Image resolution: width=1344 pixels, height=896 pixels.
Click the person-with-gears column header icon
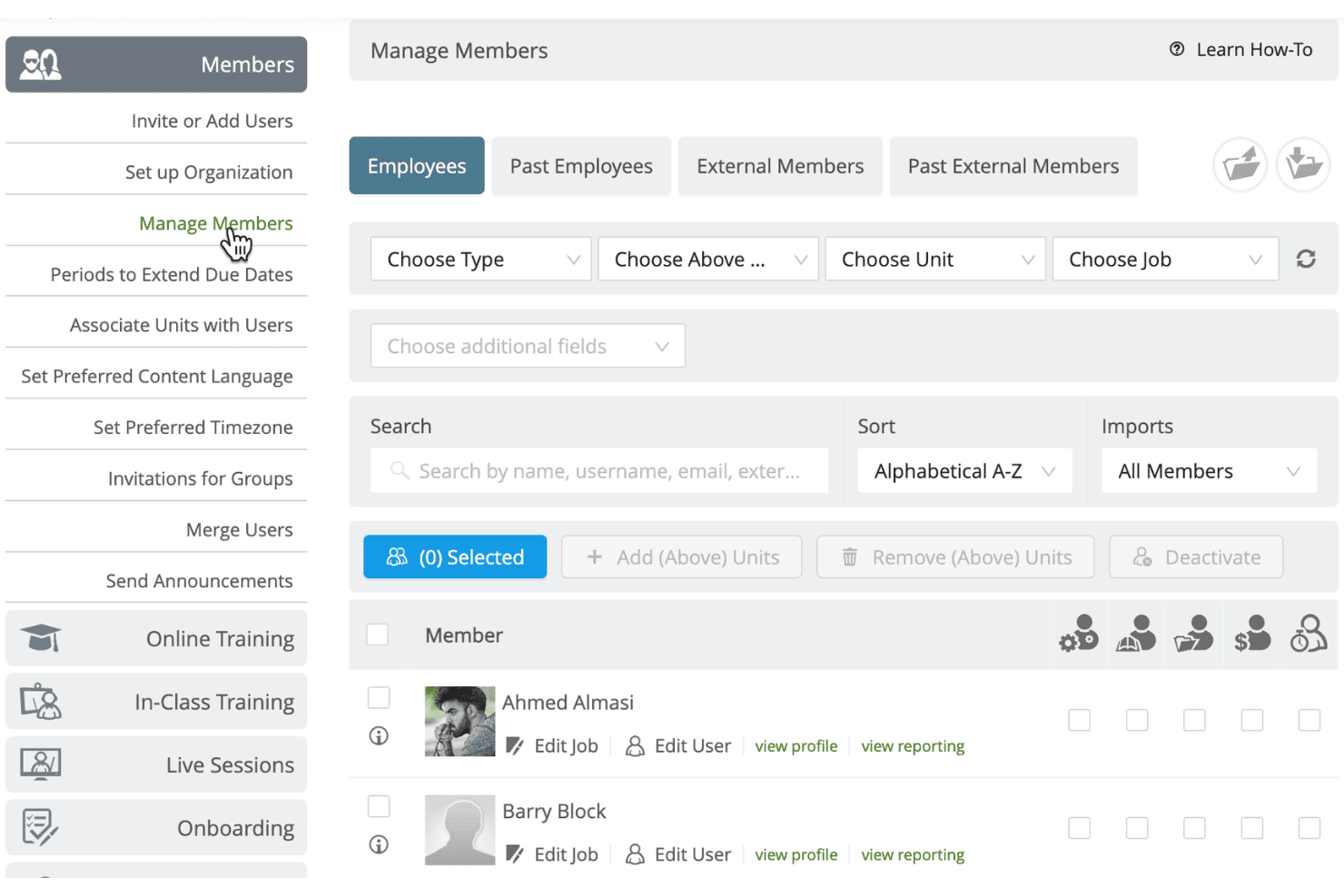click(1079, 634)
